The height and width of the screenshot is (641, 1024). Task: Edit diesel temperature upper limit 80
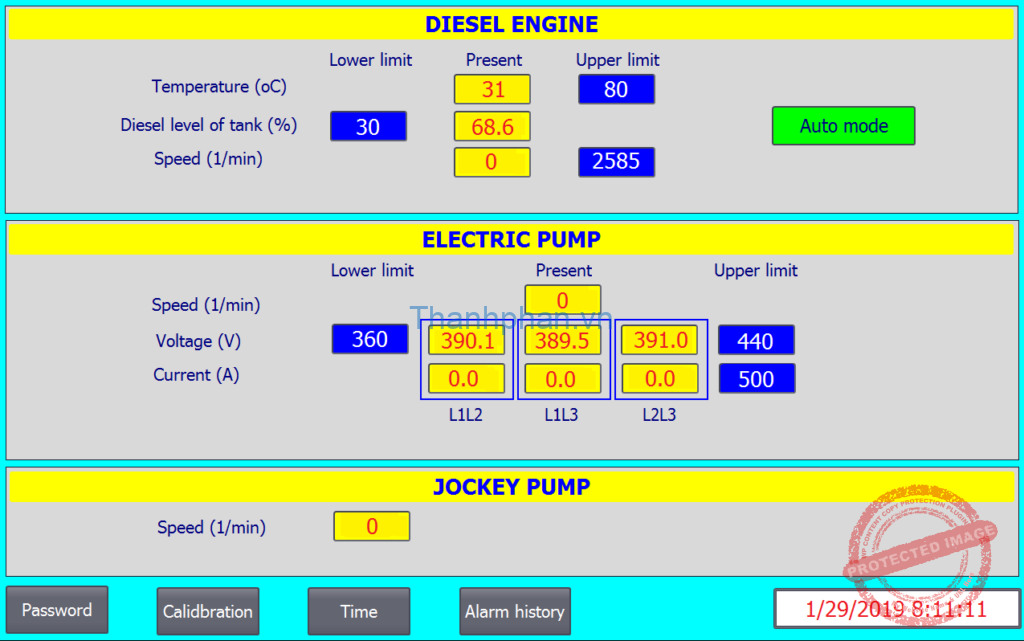click(x=616, y=89)
